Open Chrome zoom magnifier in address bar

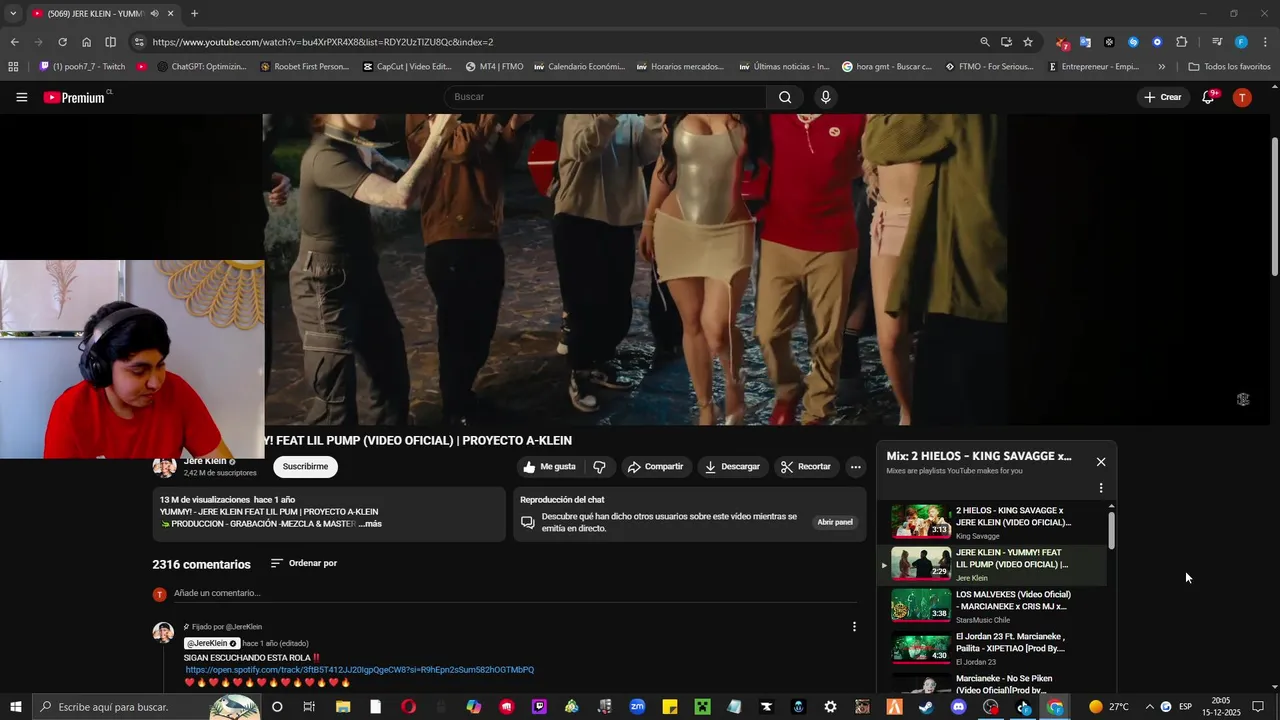(985, 42)
